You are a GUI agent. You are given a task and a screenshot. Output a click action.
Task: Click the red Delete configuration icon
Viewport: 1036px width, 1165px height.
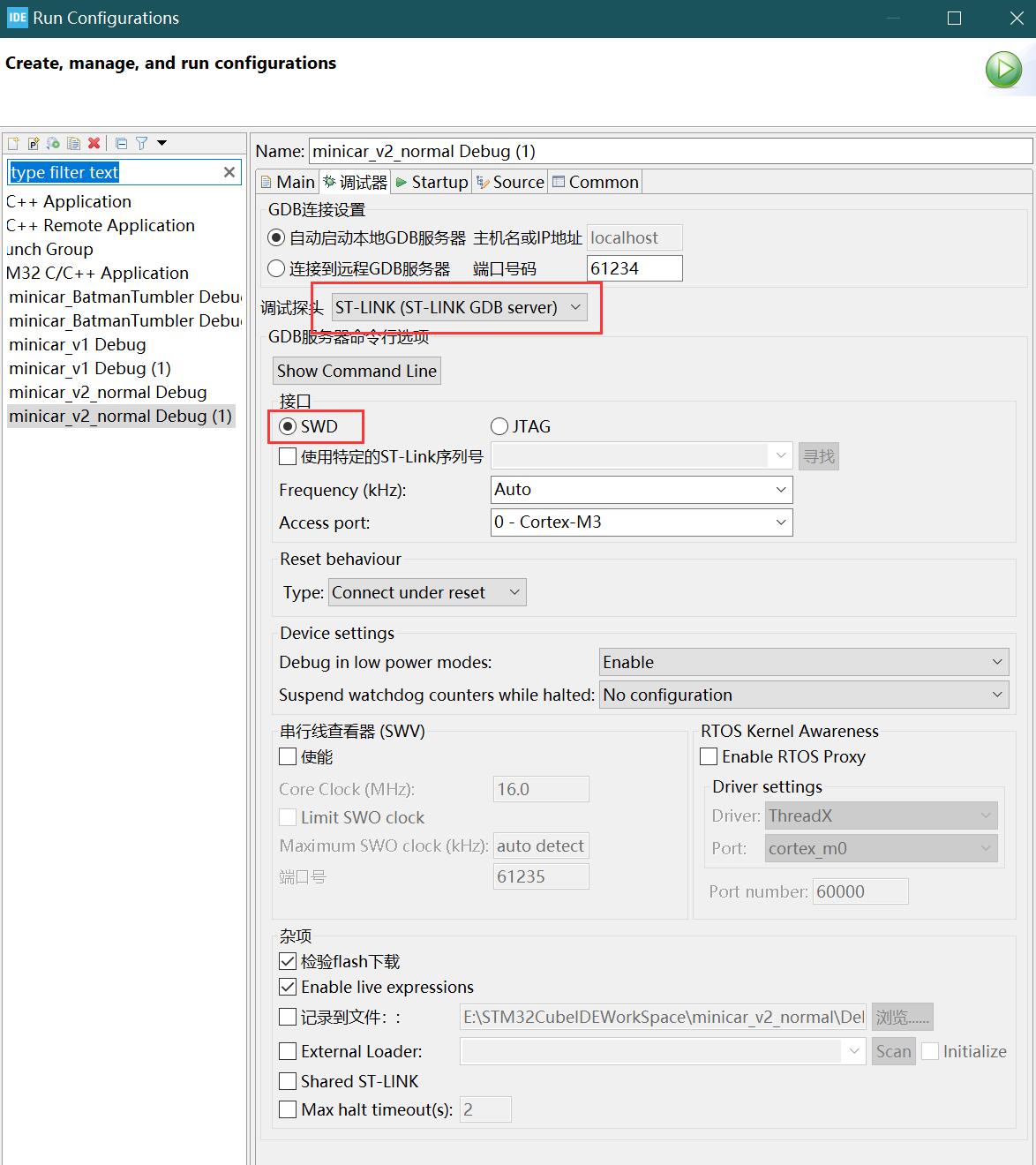(94, 143)
